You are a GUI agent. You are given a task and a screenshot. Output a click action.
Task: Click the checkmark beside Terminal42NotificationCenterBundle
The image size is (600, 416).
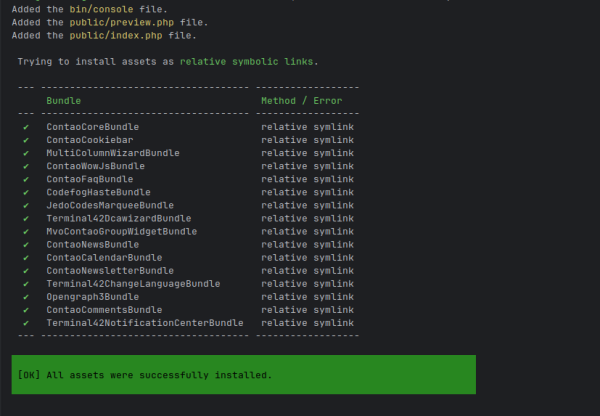click(x=26, y=323)
